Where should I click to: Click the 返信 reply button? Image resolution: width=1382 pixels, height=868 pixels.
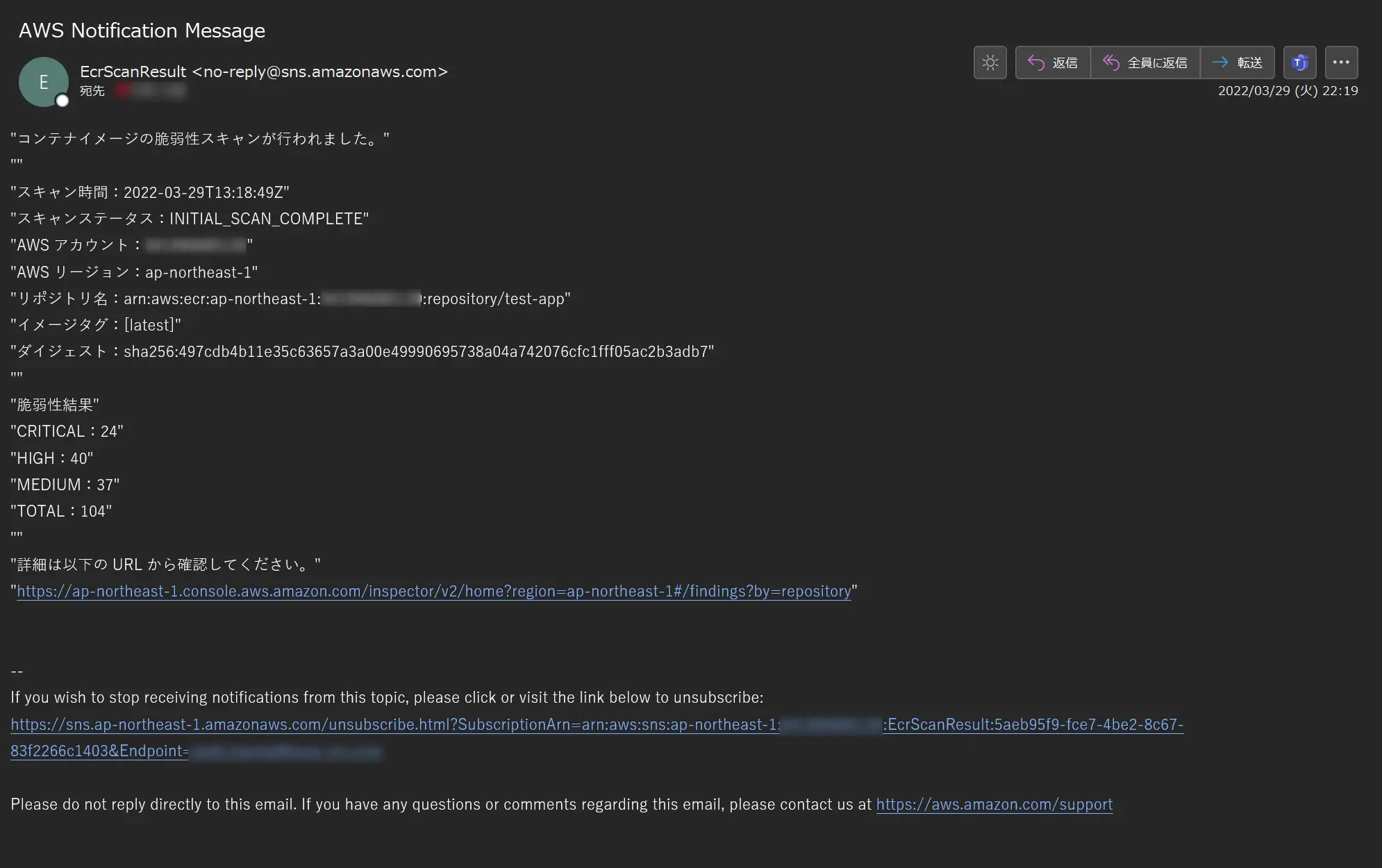click(x=1053, y=62)
